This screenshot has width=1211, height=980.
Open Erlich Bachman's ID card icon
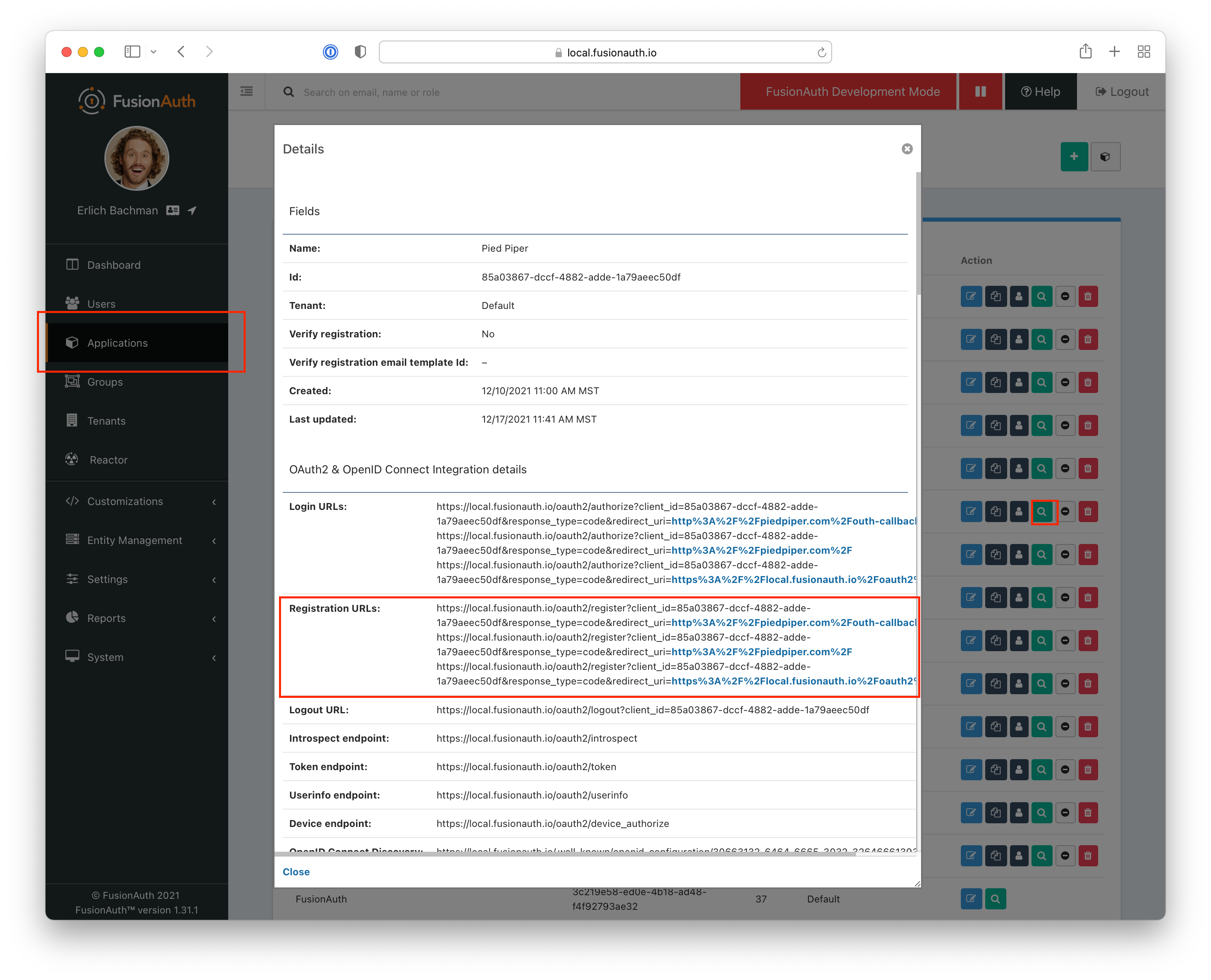(173, 210)
